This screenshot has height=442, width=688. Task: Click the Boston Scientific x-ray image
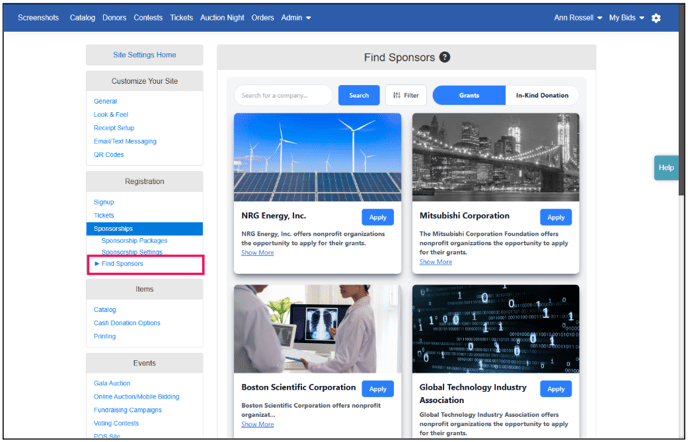tap(317, 329)
